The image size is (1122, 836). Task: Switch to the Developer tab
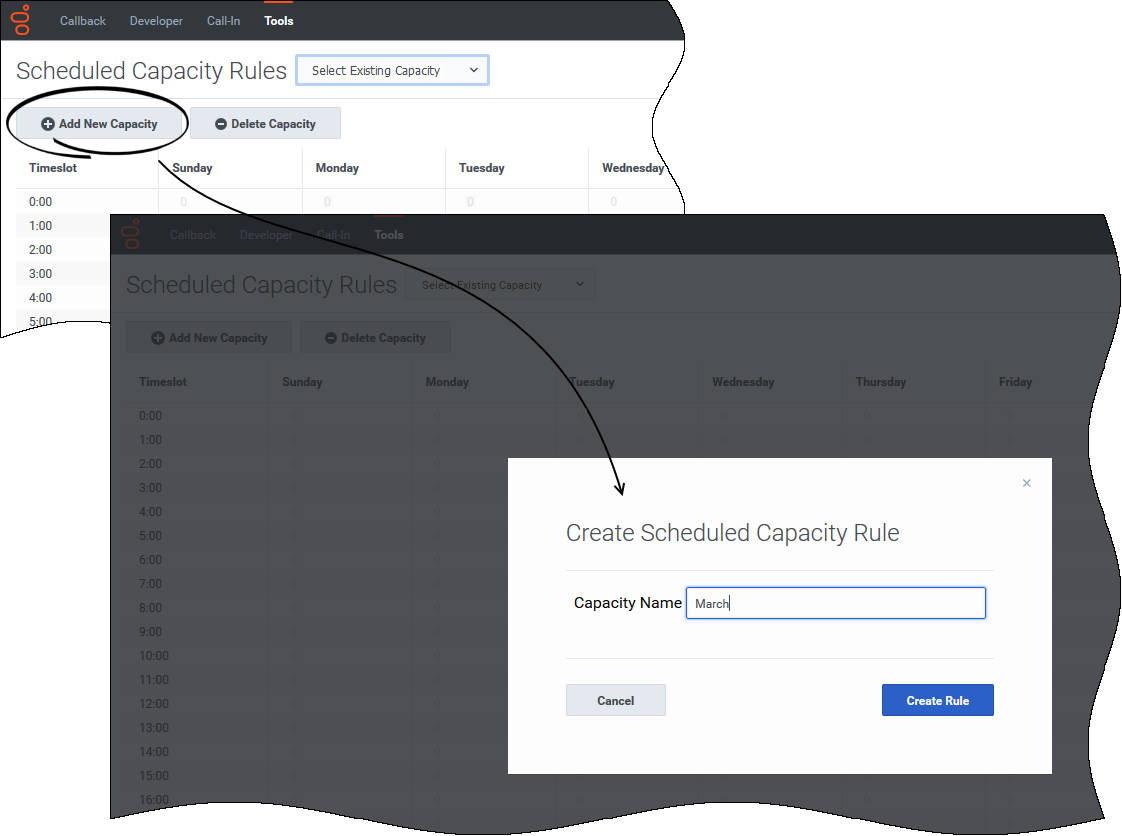156,21
